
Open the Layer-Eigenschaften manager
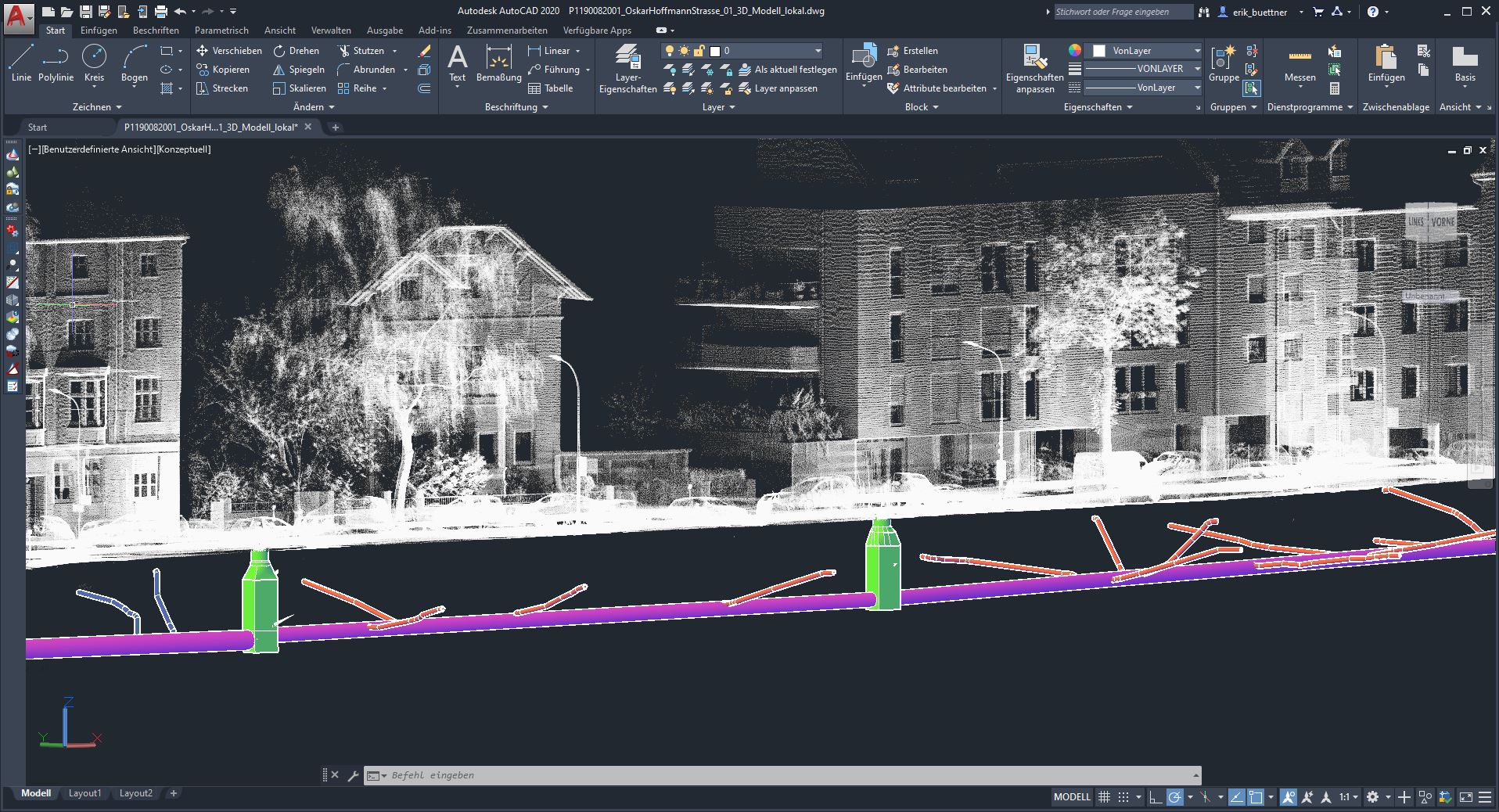pyautogui.click(x=627, y=69)
